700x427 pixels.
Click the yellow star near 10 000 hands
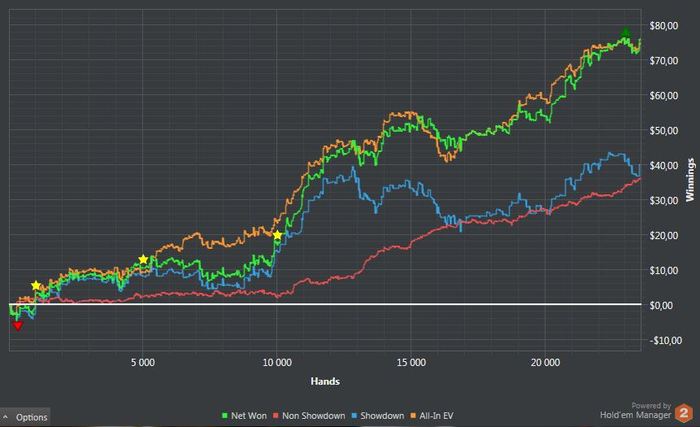click(277, 235)
